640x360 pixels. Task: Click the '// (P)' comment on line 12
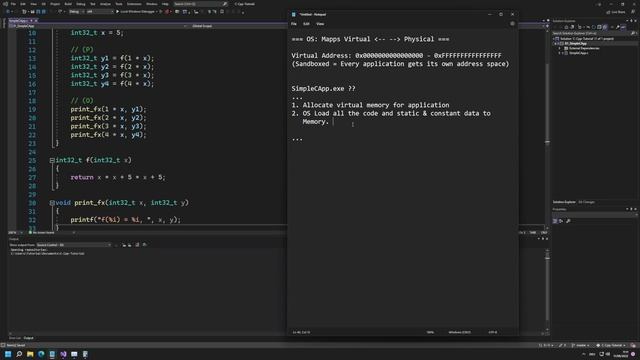[x=82, y=50]
